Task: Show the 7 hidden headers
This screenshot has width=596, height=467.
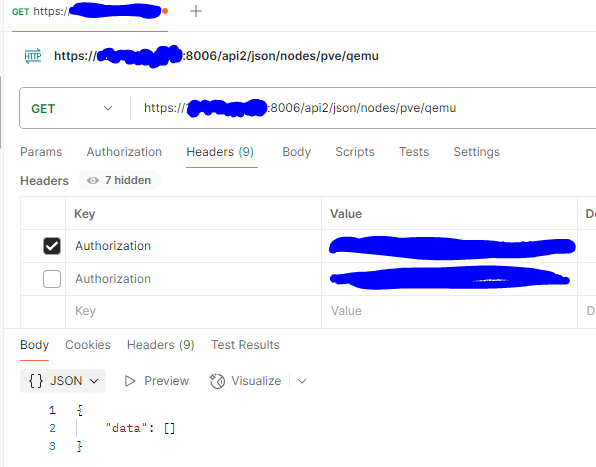Action: (119, 180)
